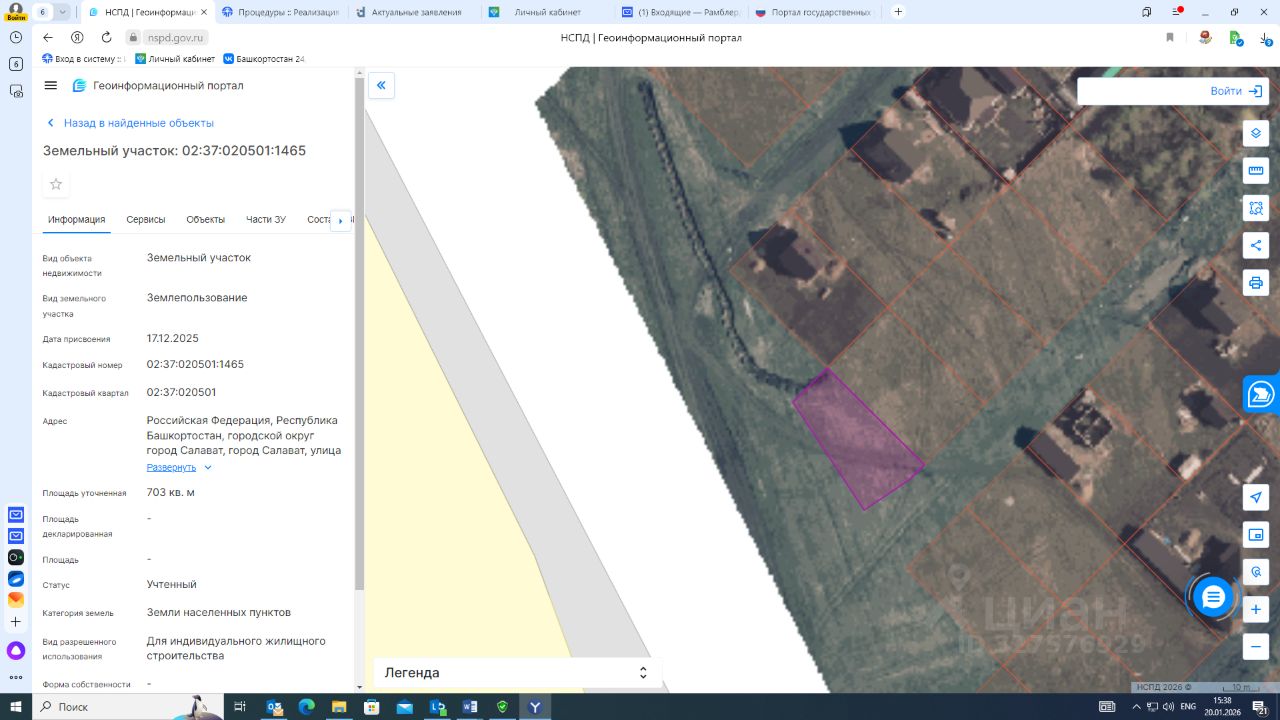This screenshot has width=1280, height=720.
Task: Open the Части ЗУ tab
Action: (x=266, y=220)
